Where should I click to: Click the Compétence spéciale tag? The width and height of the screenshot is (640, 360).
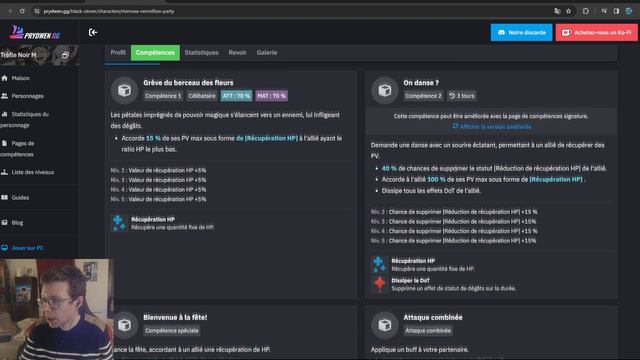171,331
